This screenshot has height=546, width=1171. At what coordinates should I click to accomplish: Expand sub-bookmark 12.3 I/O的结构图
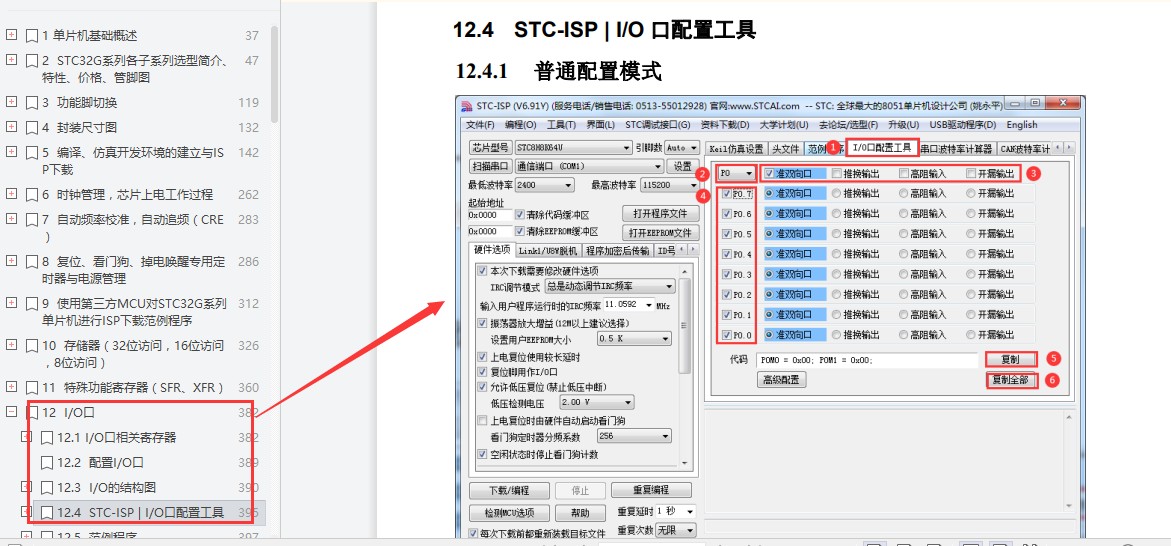(26, 487)
